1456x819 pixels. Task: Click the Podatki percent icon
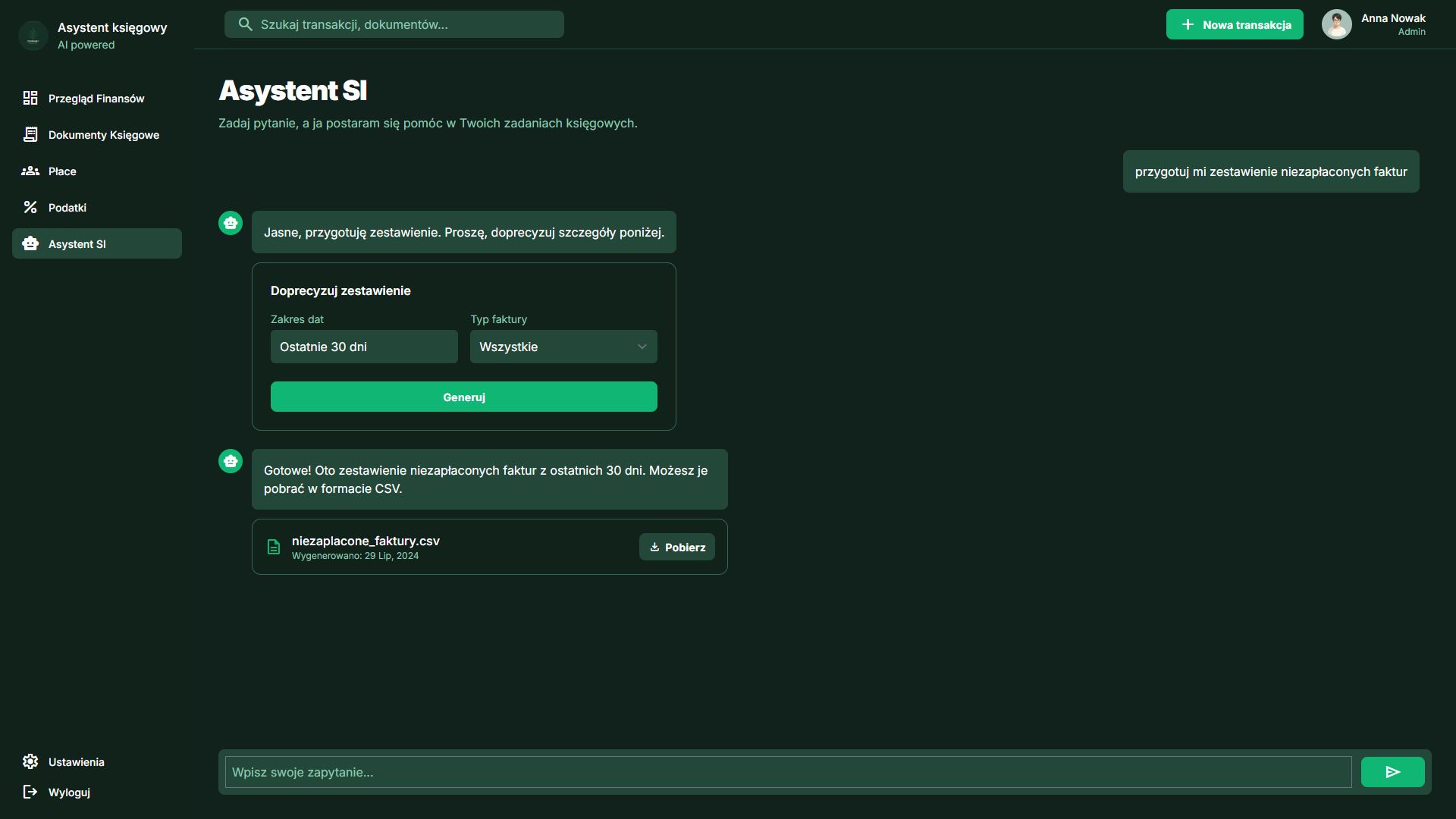30,207
